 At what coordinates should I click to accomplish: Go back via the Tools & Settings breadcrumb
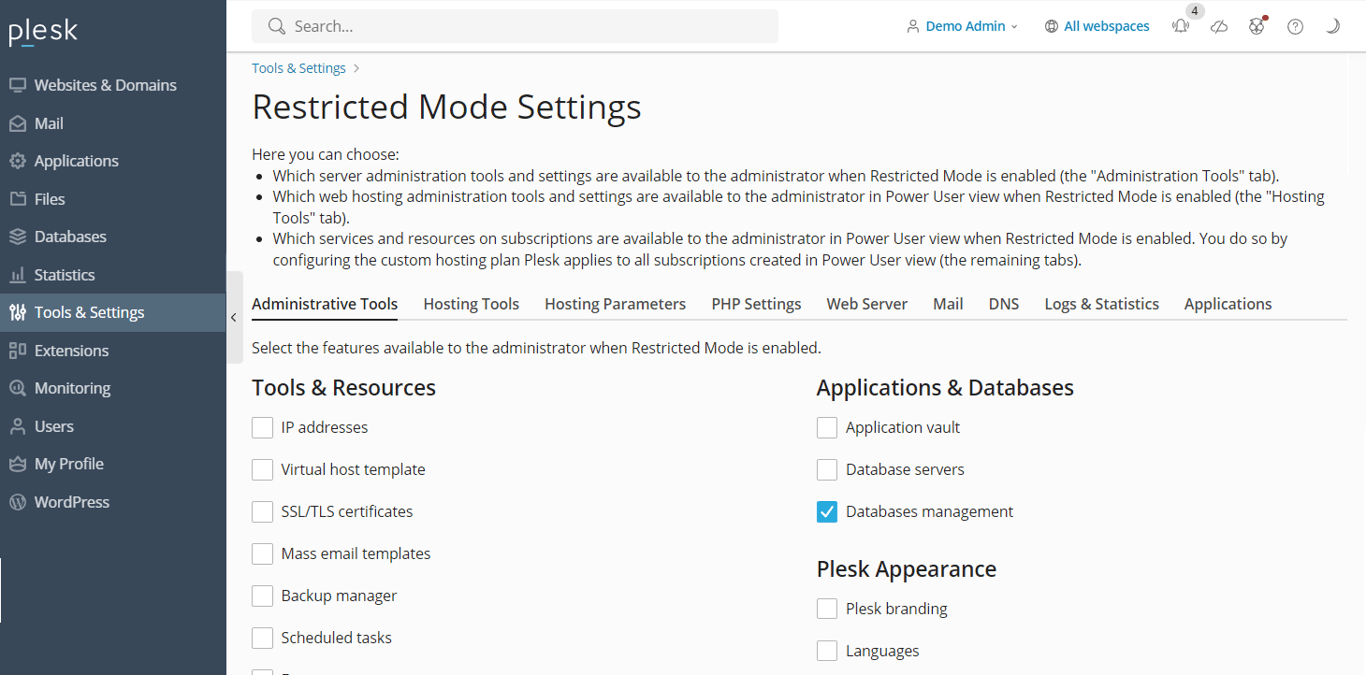tap(298, 67)
